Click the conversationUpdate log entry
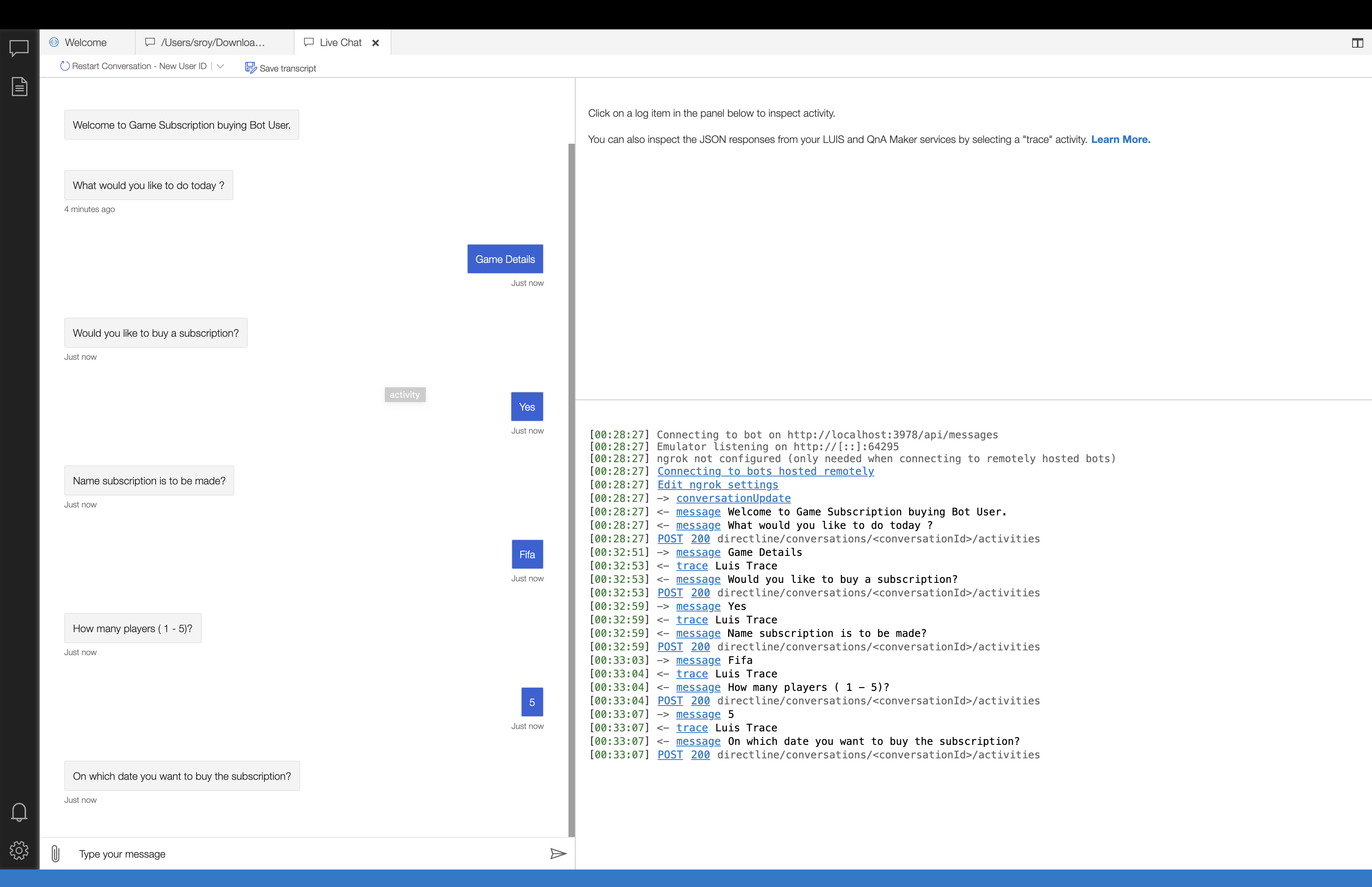Screen dimensions: 1372x887 733,498
